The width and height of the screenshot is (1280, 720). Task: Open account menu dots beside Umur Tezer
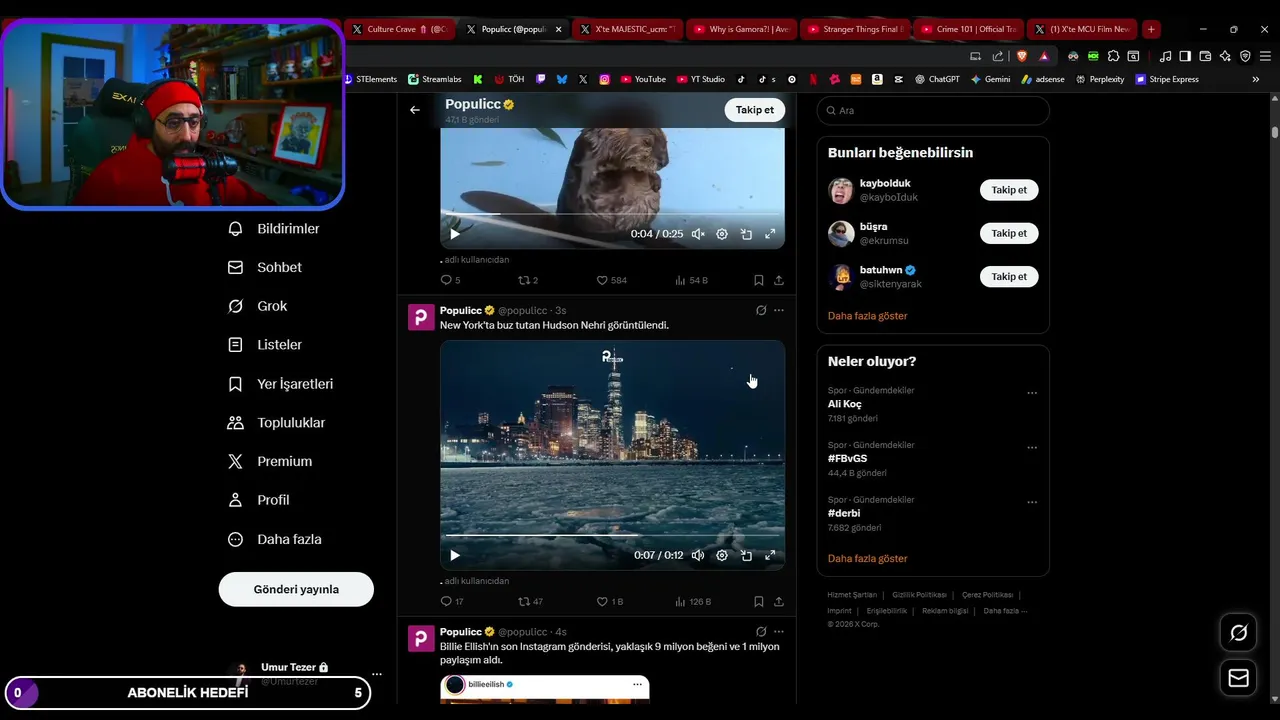point(377,674)
